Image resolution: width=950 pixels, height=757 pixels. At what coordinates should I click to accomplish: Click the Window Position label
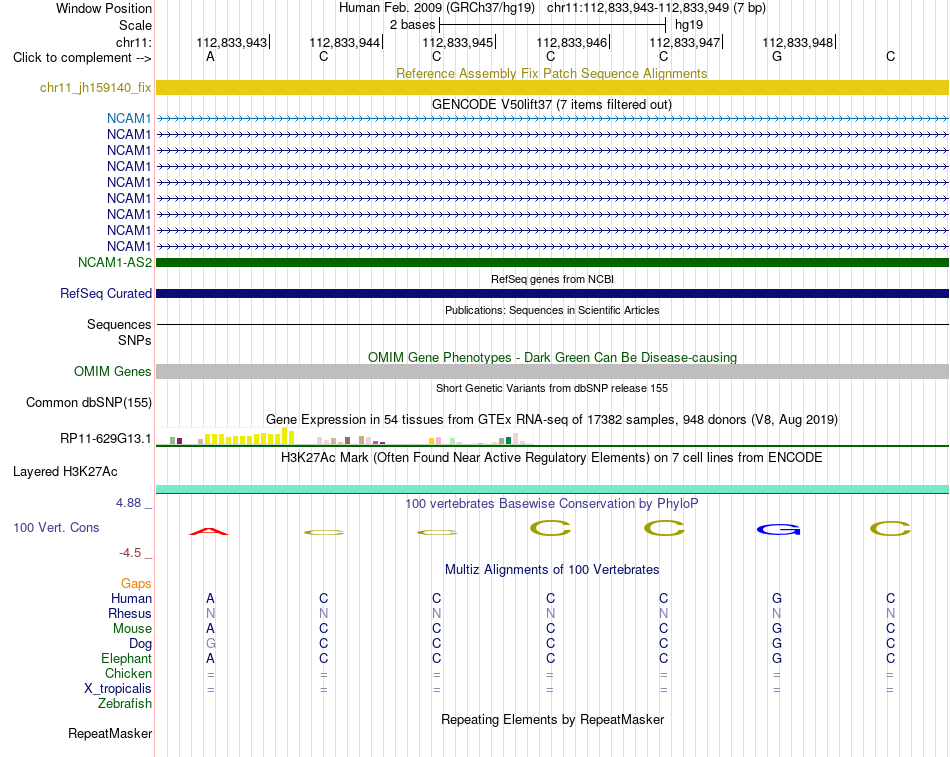(104, 8)
